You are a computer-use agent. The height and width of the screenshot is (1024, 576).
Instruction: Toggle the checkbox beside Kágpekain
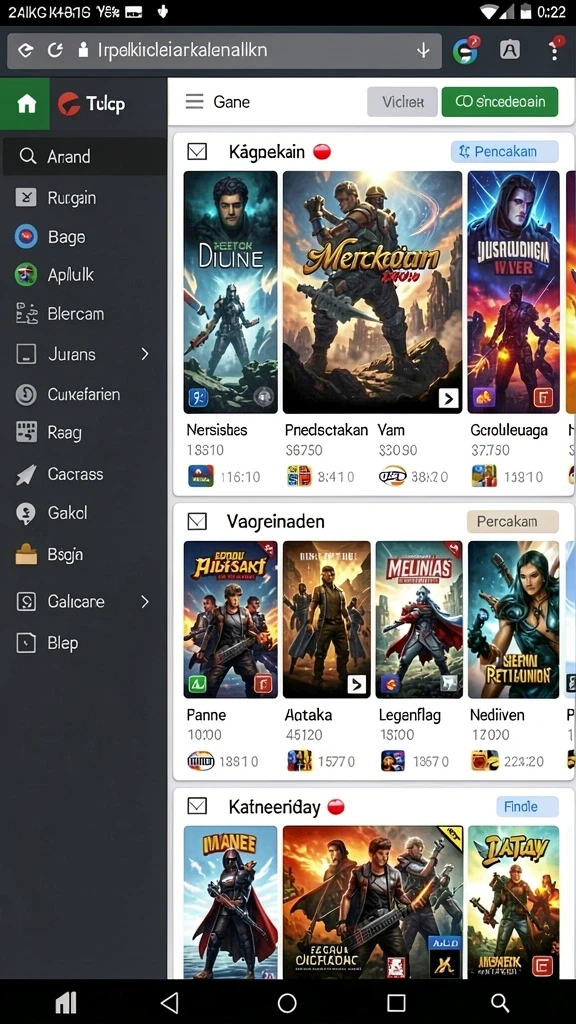point(197,152)
